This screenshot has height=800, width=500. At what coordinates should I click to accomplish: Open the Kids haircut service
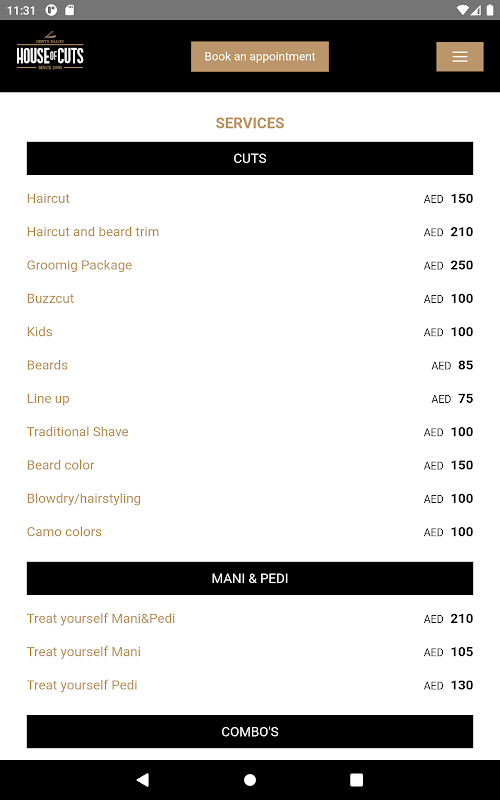tap(39, 332)
